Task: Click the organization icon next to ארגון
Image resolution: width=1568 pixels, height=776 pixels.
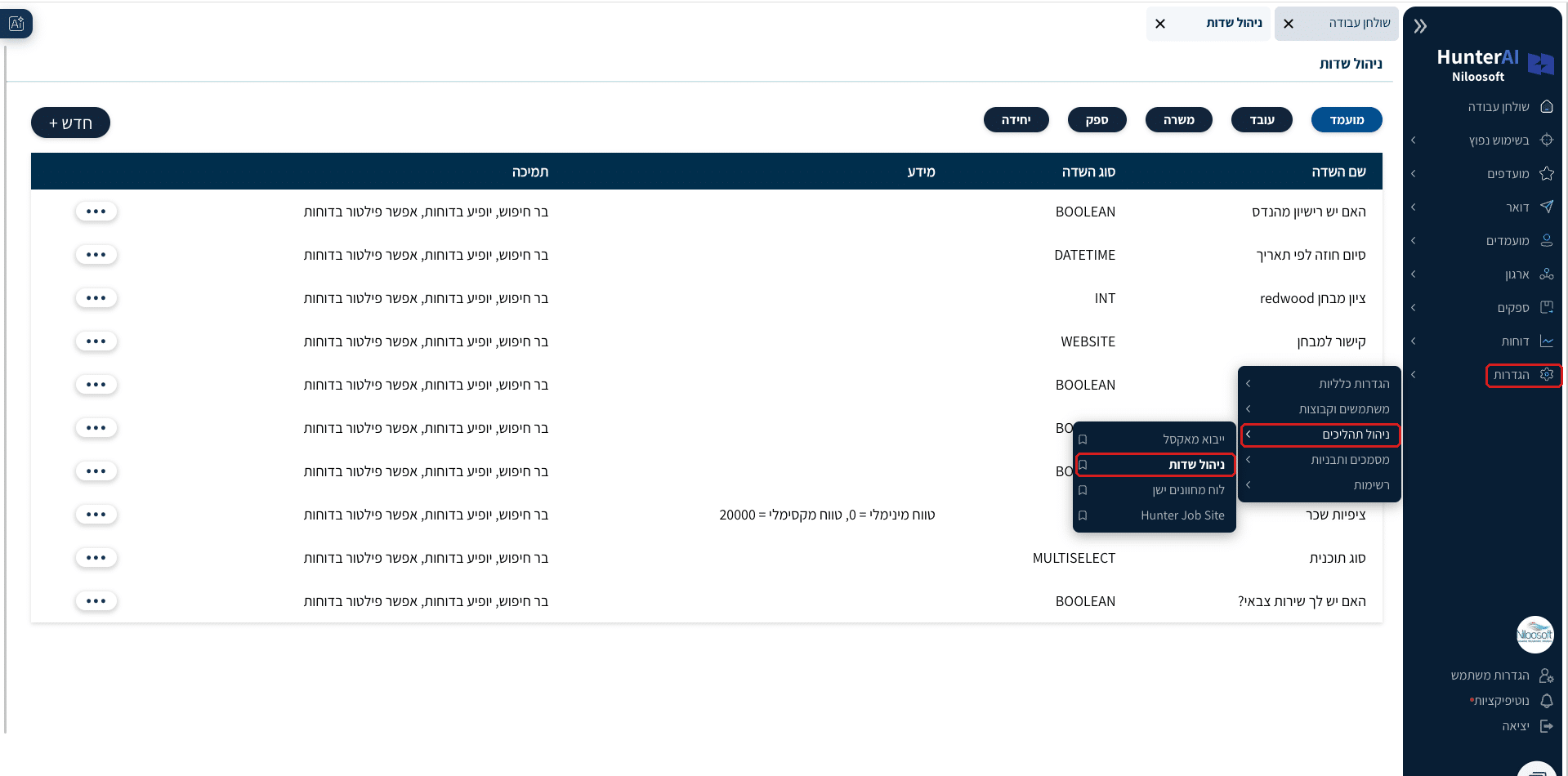Action: (1546, 274)
